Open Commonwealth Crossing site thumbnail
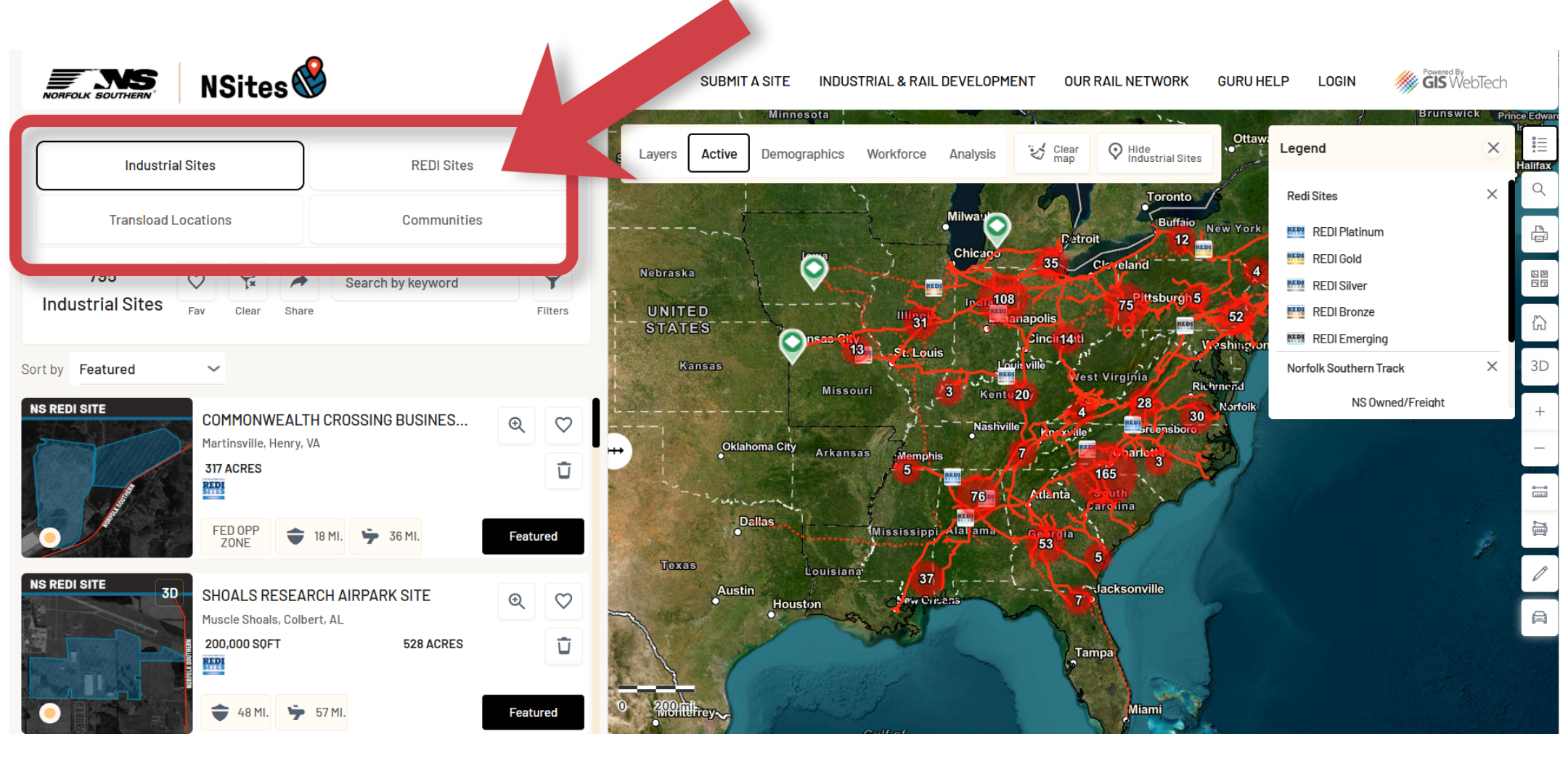This screenshot has height=784, width=1568. click(x=107, y=478)
